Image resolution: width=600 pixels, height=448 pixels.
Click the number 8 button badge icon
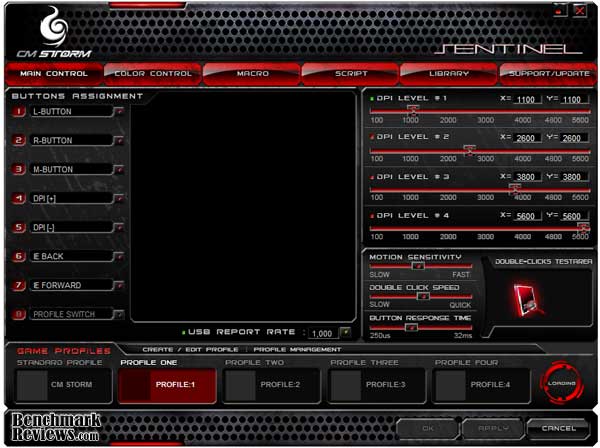(x=18, y=314)
